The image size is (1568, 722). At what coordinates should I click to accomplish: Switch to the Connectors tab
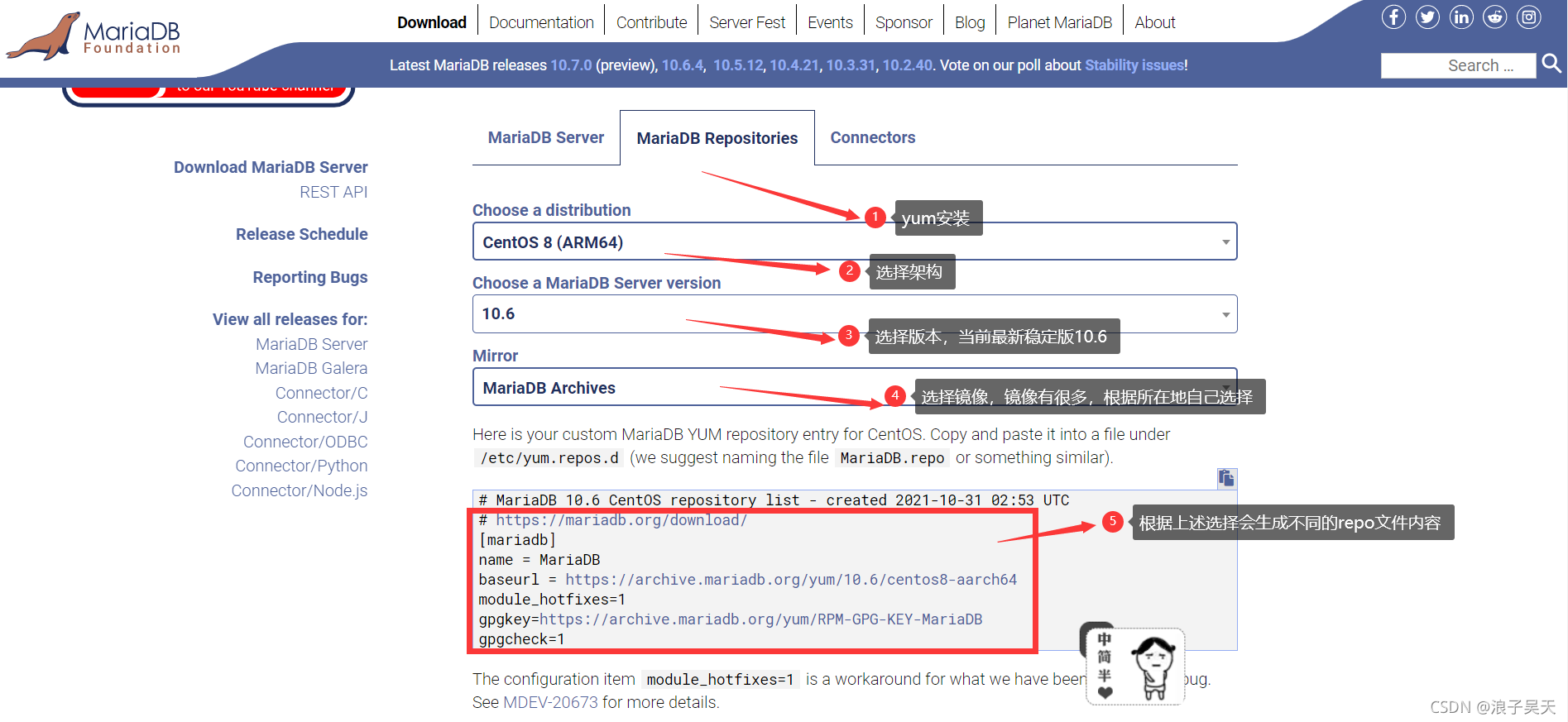tap(873, 138)
